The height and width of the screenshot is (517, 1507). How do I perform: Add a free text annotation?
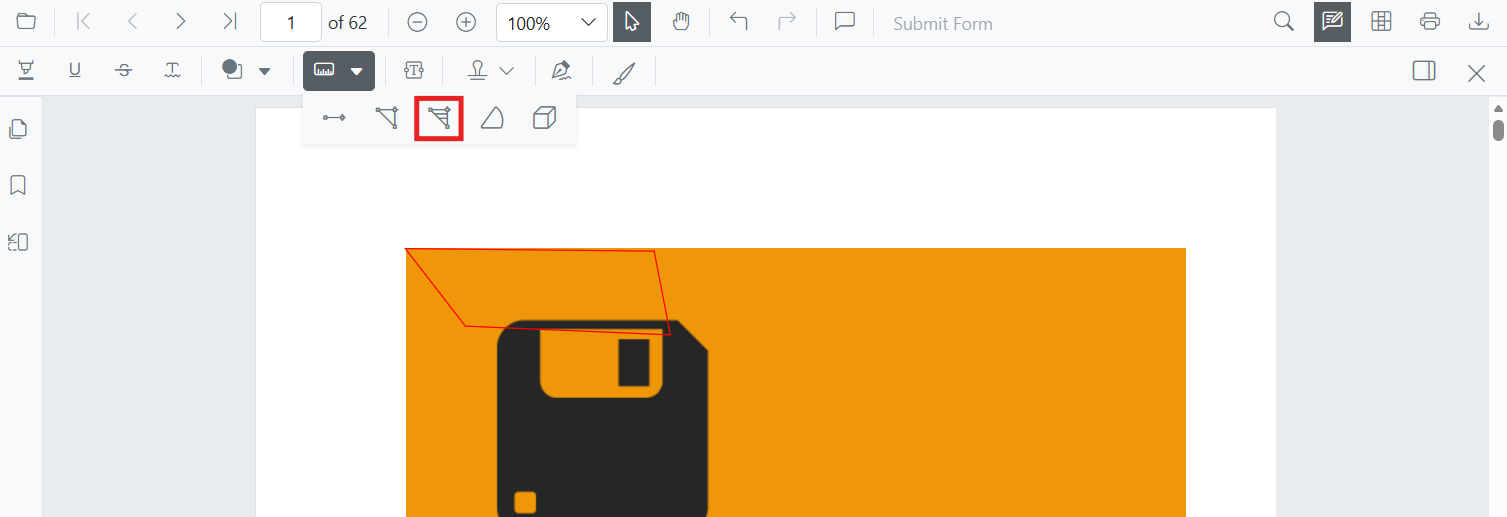coord(414,70)
